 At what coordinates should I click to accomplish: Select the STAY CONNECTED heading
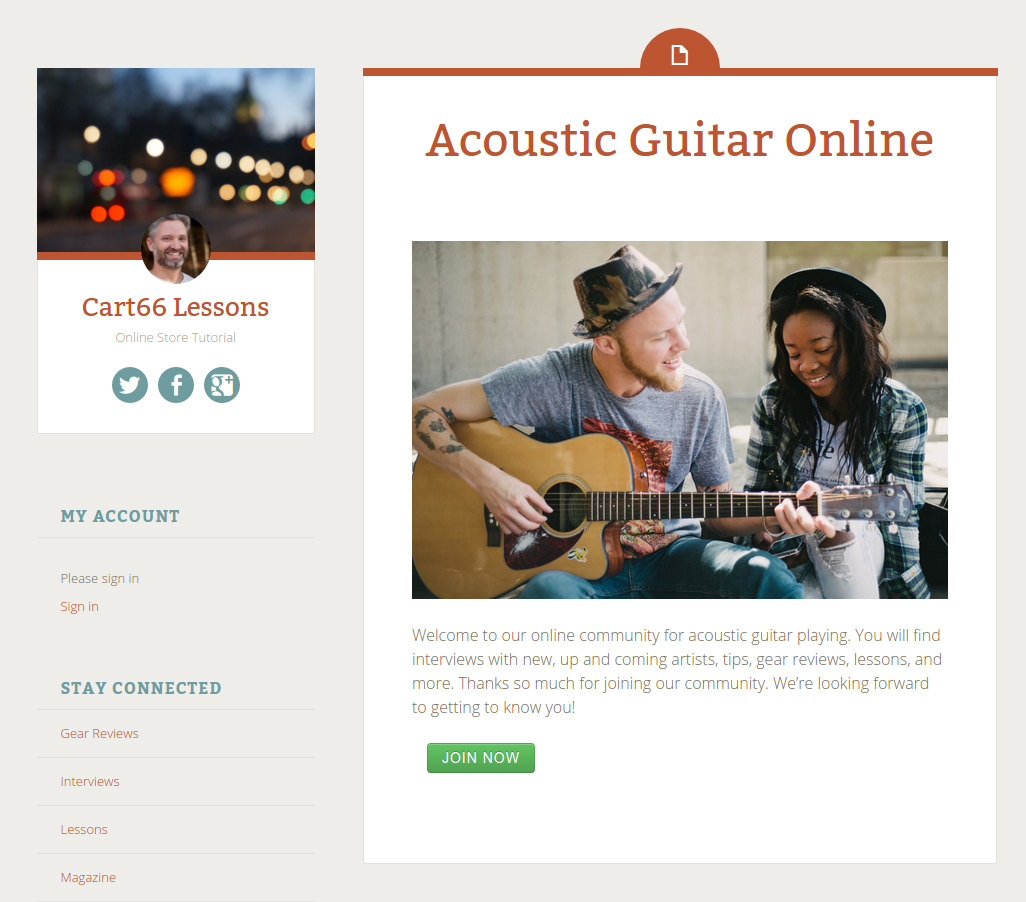pyautogui.click(x=141, y=689)
